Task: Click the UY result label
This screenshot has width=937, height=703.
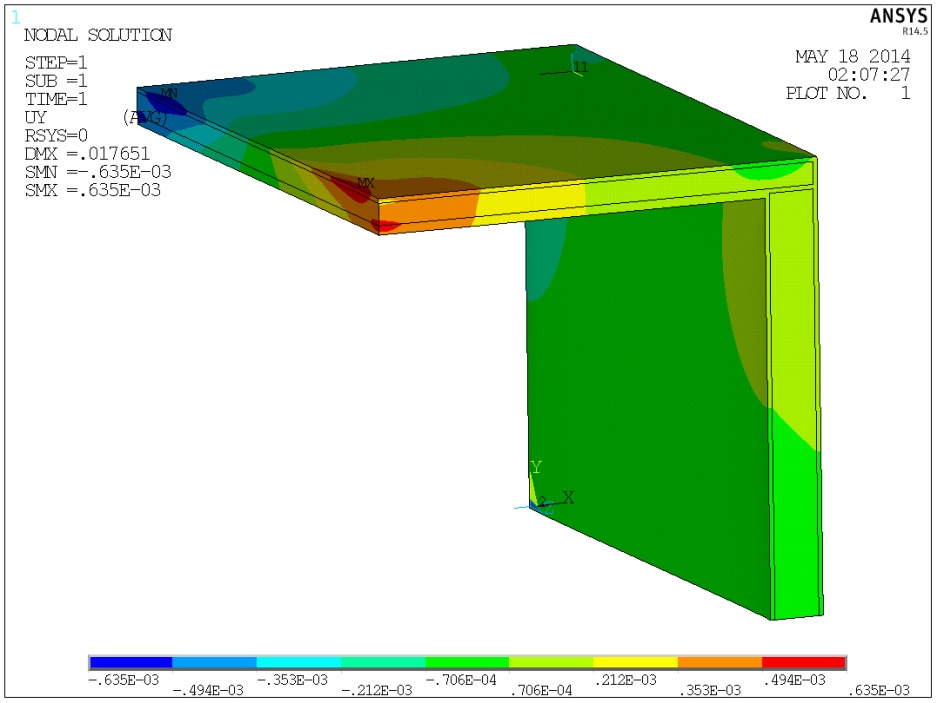Action: pos(35,117)
